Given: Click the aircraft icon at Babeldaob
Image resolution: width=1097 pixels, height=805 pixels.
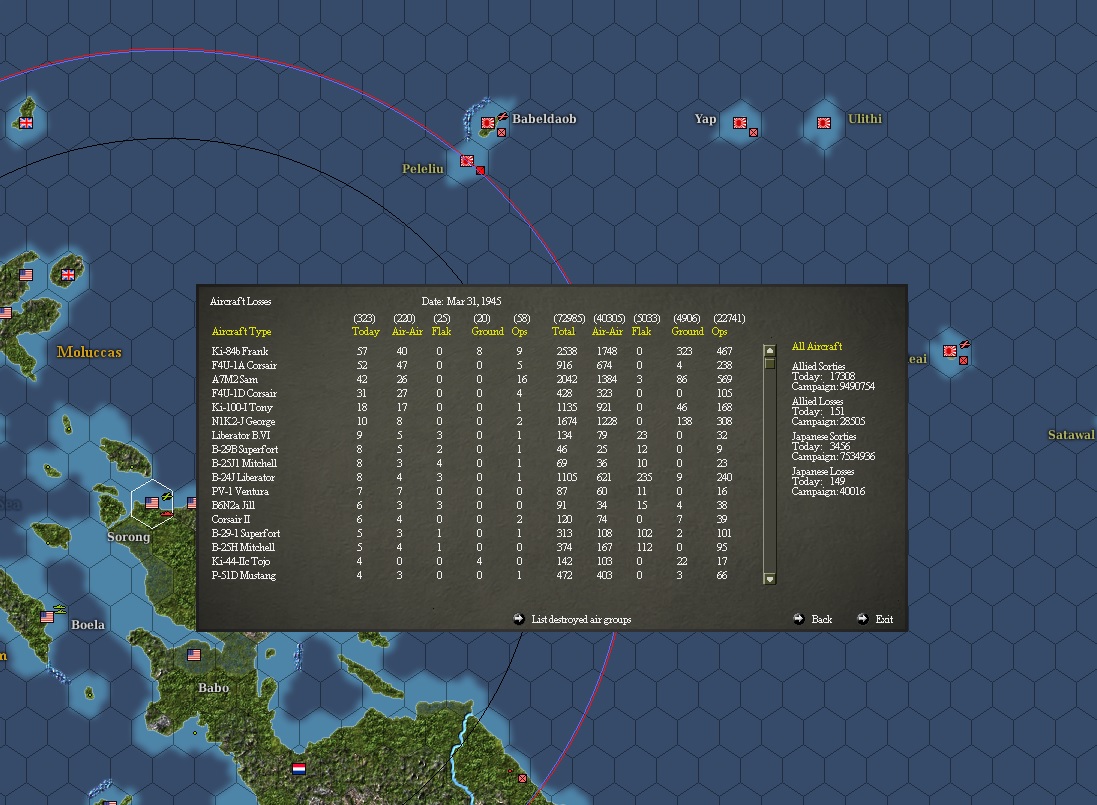Looking at the screenshot, I should pos(502,116).
